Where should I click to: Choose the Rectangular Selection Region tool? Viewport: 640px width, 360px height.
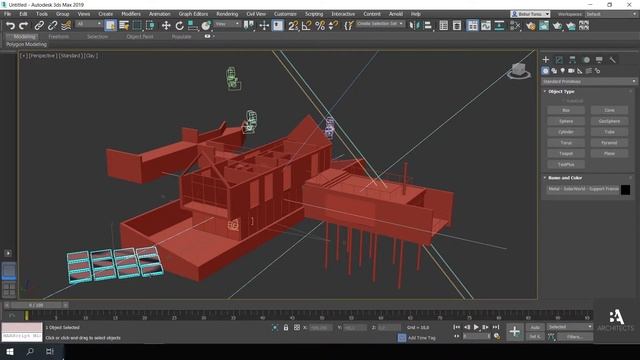(137, 26)
